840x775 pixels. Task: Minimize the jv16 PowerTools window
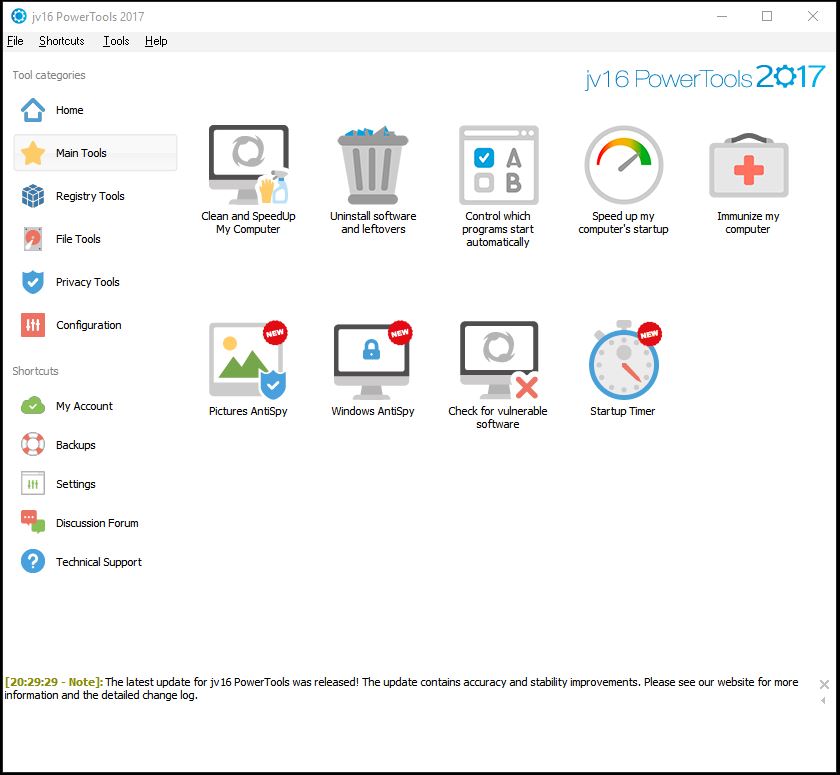click(x=722, y=16)
